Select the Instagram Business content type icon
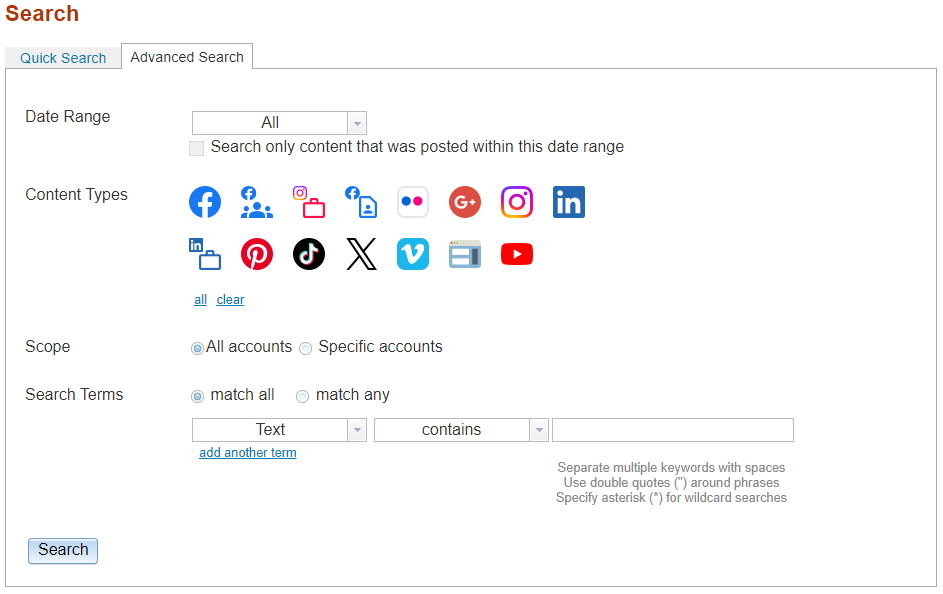This screenshot has height=594, width=943. [x=309, y=202]
